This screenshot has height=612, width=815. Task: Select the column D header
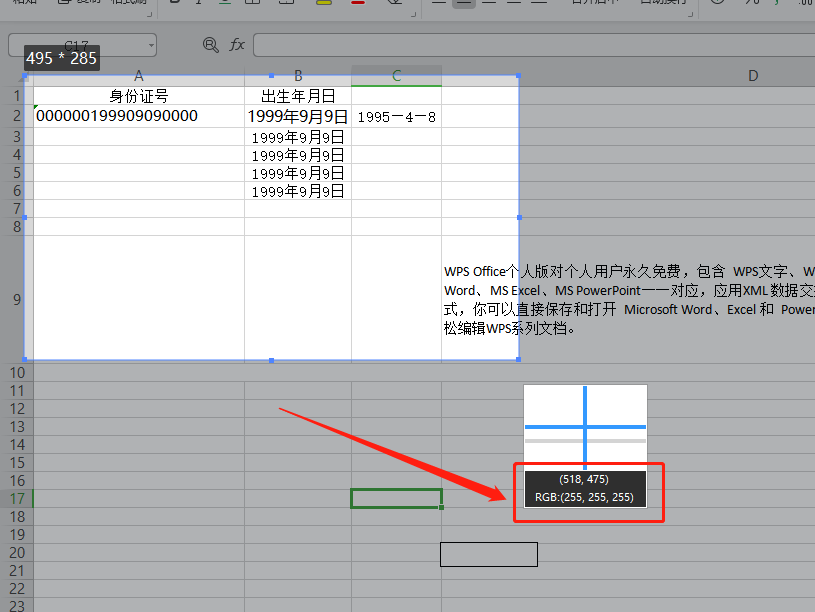(x=752, y=76)
